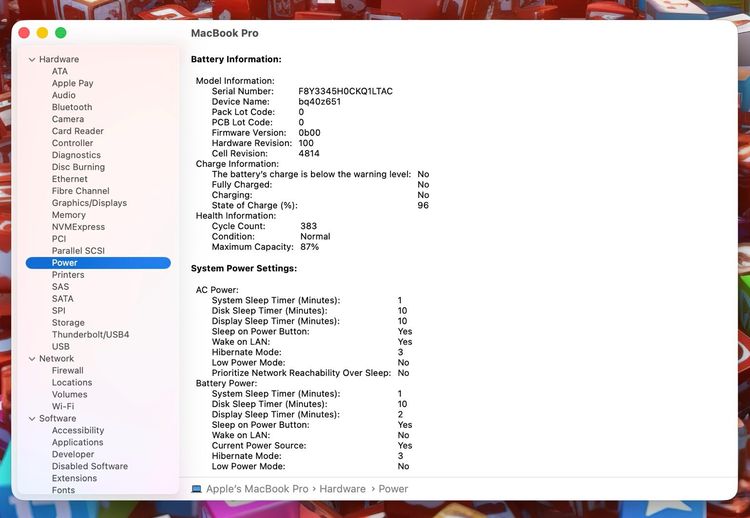Select Locations under Network

point(72,383)
